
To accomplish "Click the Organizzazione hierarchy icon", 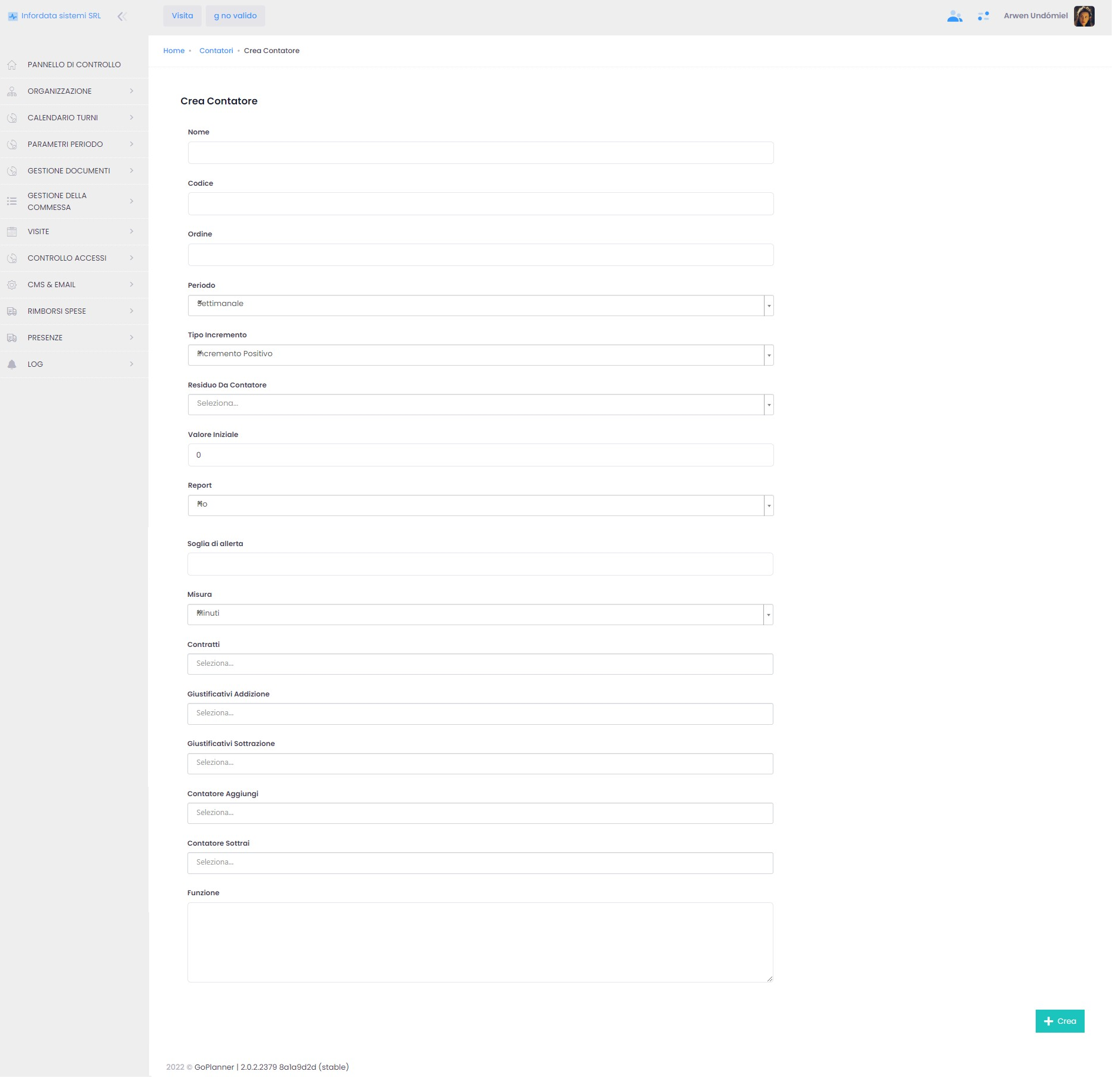I will (x=12, y=91).
